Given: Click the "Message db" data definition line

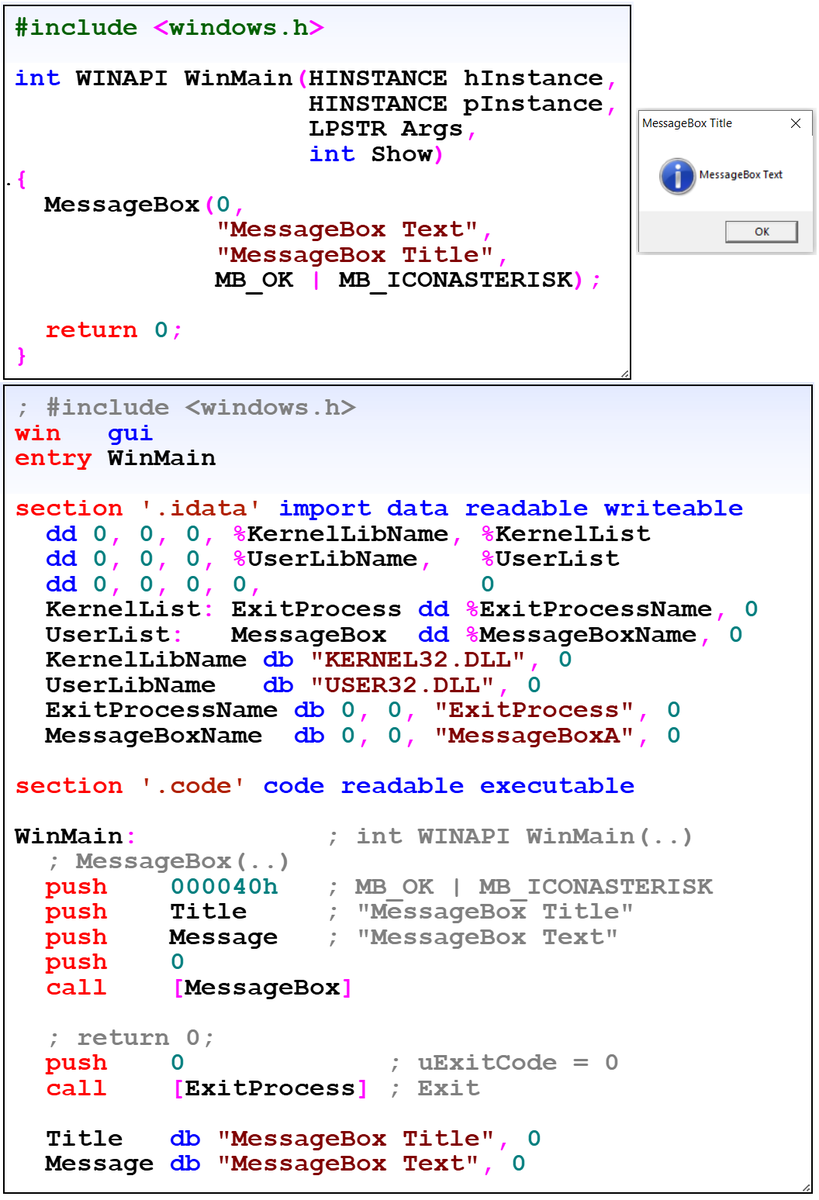Looking at the screenshot, I should pos(286,1164).
